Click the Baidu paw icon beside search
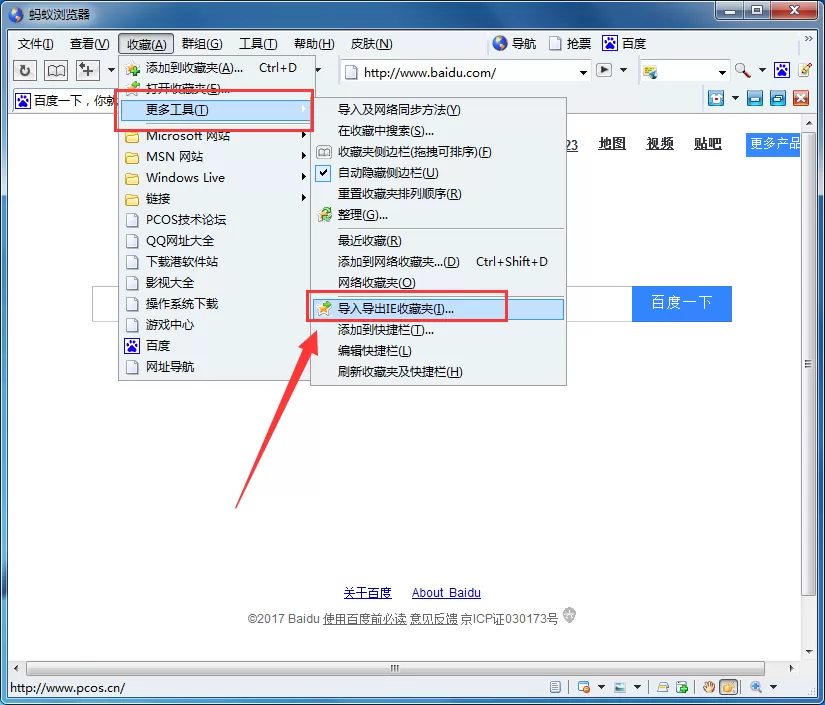The image size is (825, 705). tap(782, 70)
